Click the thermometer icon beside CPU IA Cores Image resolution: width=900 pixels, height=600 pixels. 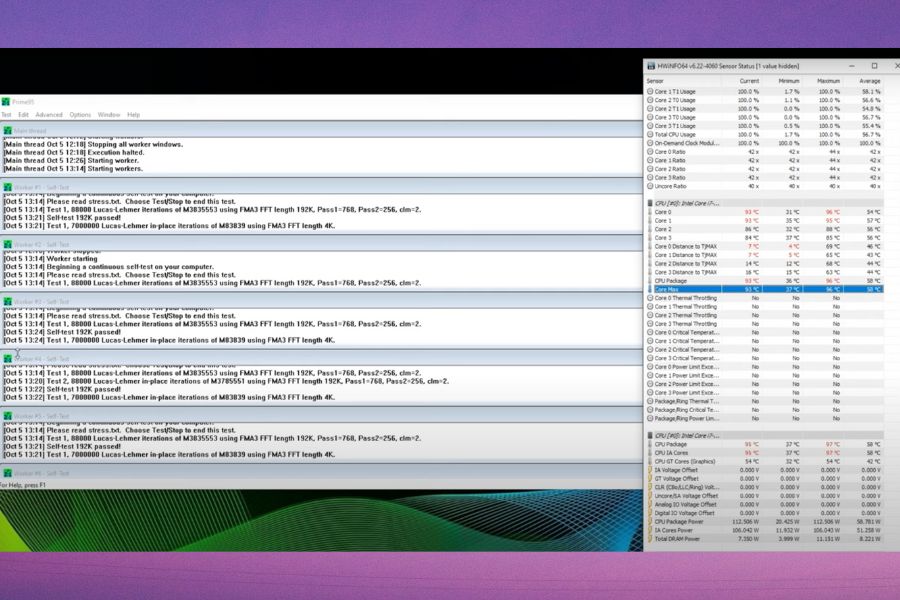[650, 453]
